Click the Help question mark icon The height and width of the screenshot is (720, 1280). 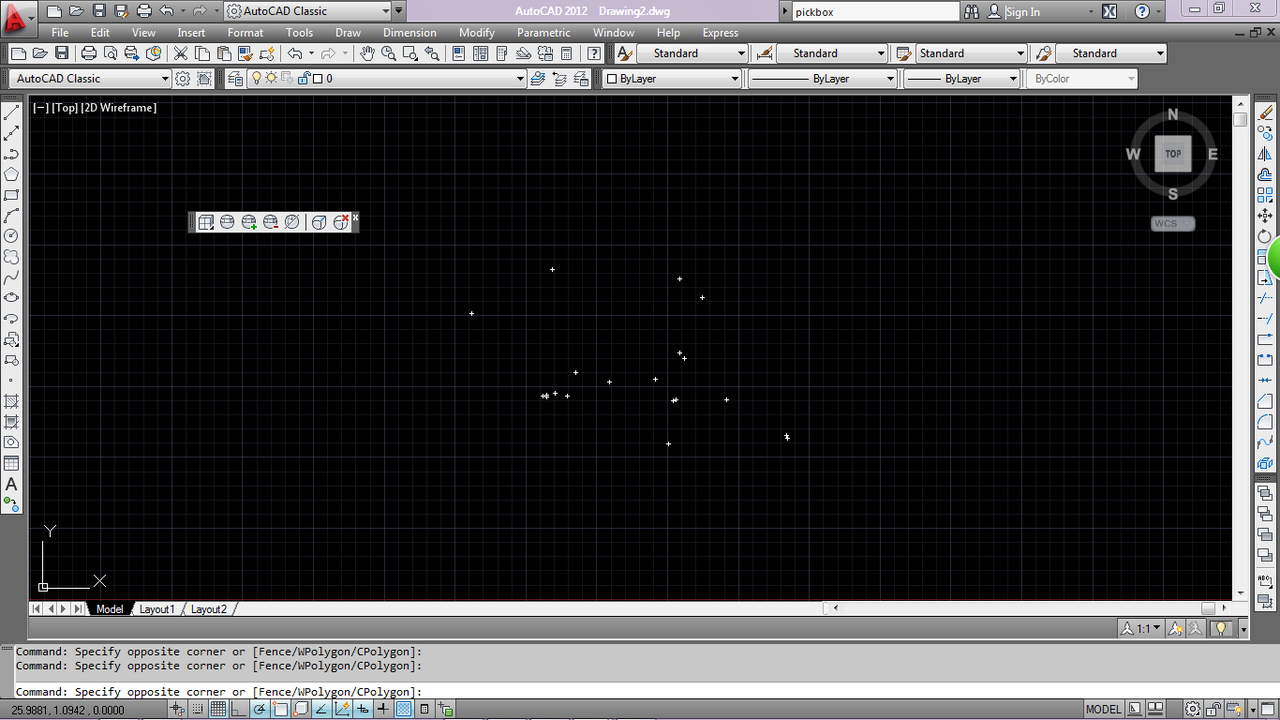pos(595,53)
